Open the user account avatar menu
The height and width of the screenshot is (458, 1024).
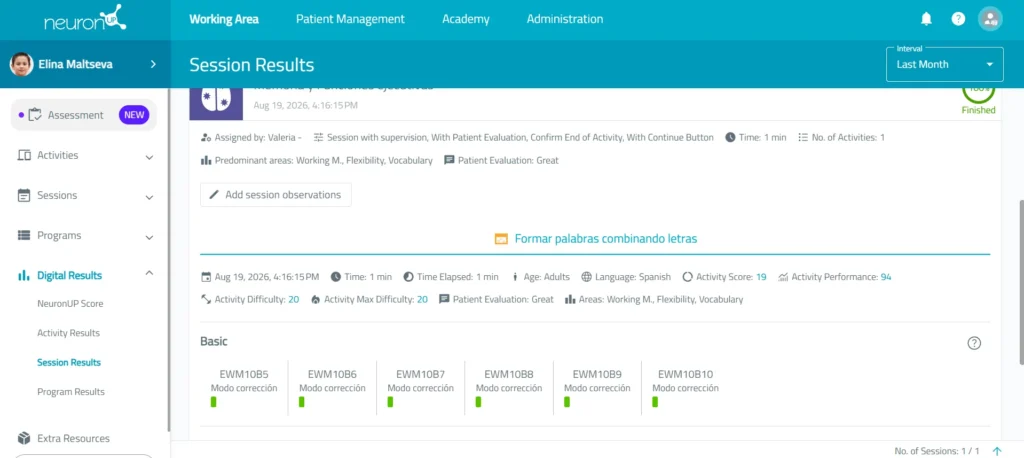point(990,19)
